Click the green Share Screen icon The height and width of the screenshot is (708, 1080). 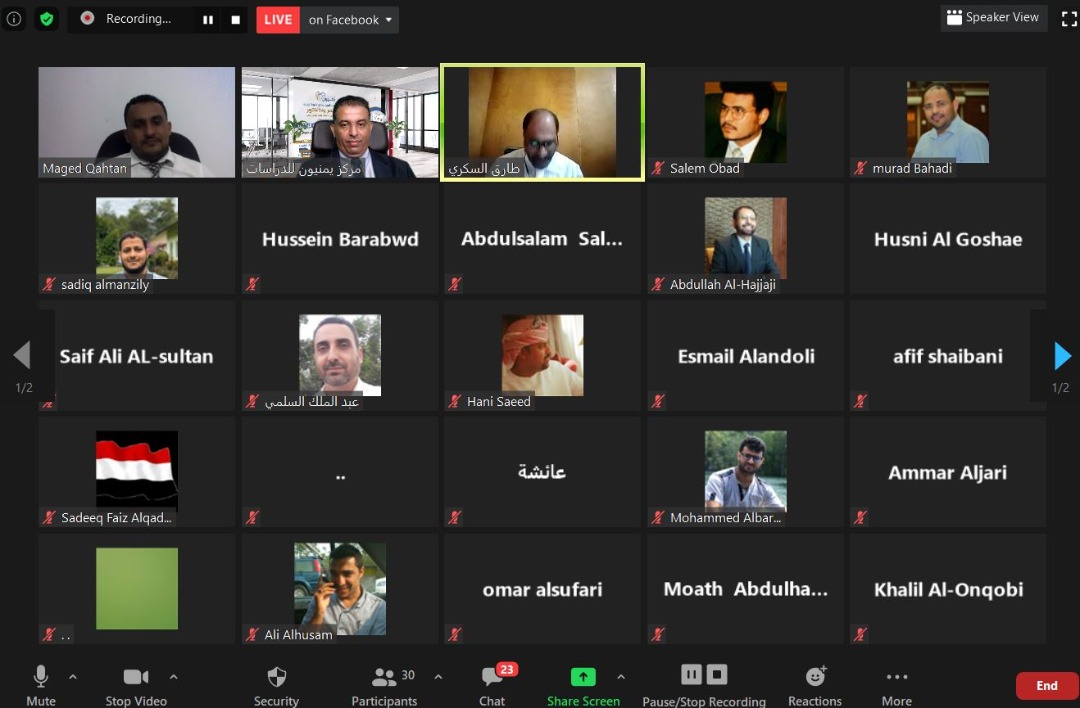tap(583, 677)
